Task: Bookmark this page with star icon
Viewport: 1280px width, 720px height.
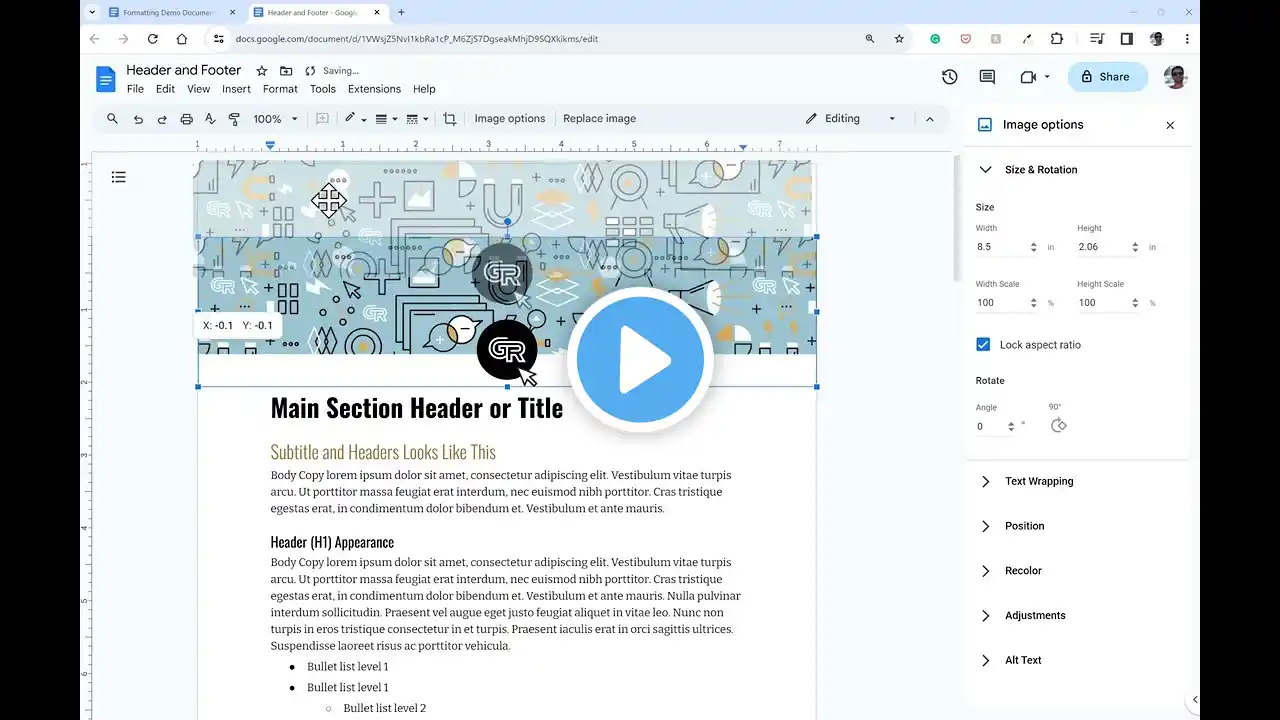Action: pos(899,39)
